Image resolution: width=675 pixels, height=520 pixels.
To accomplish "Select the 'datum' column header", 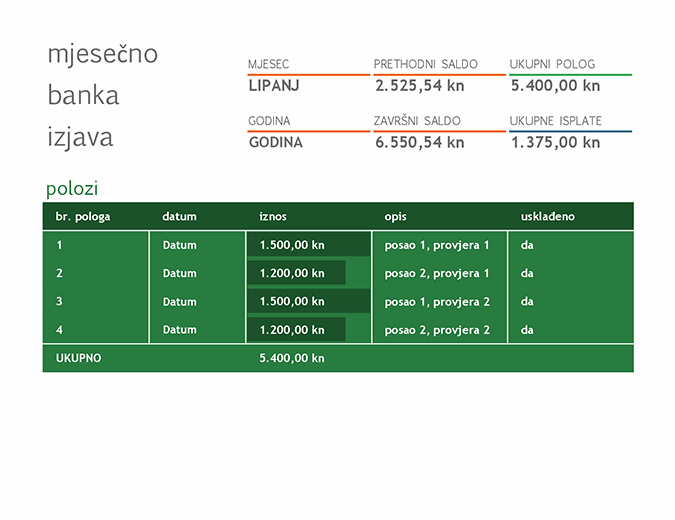I will 180,216.
